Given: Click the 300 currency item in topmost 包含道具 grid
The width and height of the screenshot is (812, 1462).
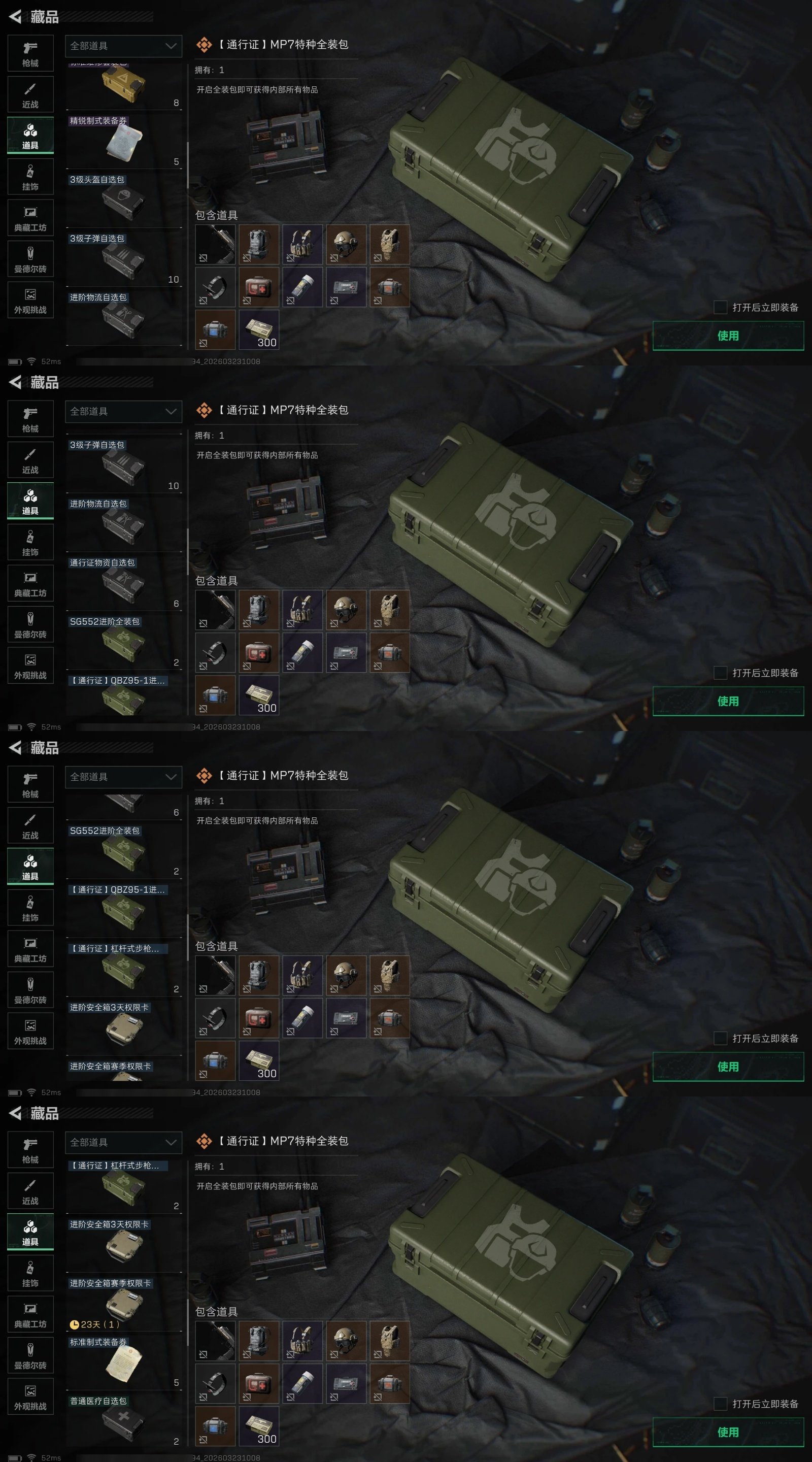Looking at the screenshot, I should (x=259, y=330).
